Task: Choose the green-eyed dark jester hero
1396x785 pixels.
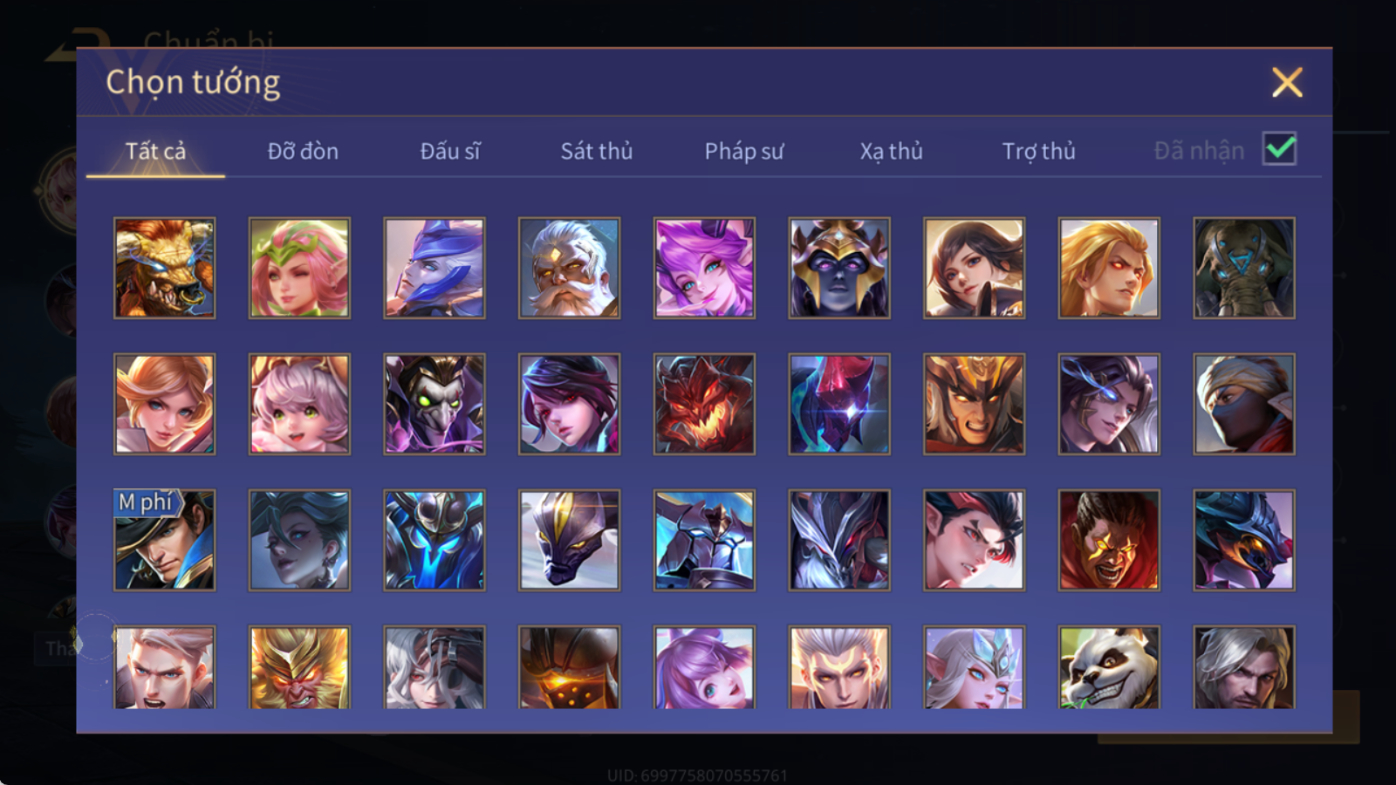Action: (x=434, y=404)
